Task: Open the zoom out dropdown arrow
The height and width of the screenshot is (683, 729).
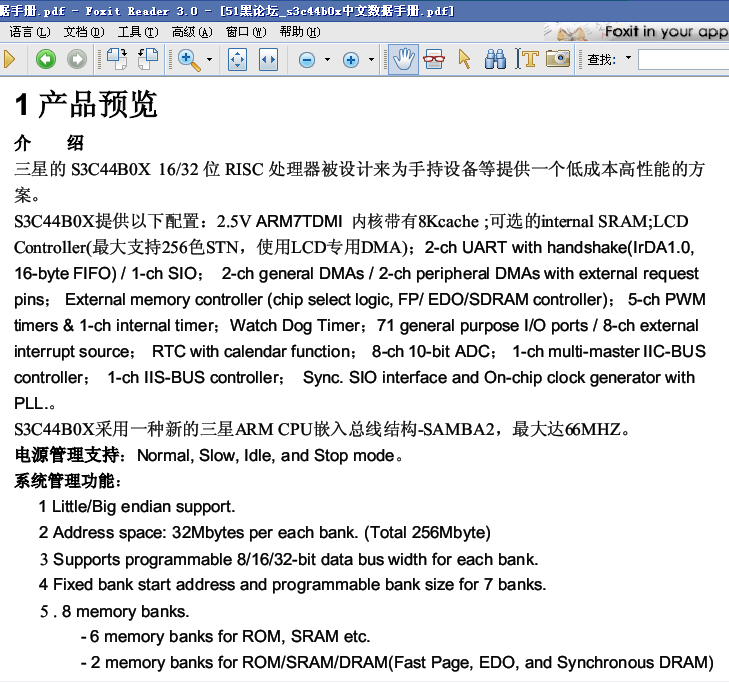Action: click(x=327, y=60)
